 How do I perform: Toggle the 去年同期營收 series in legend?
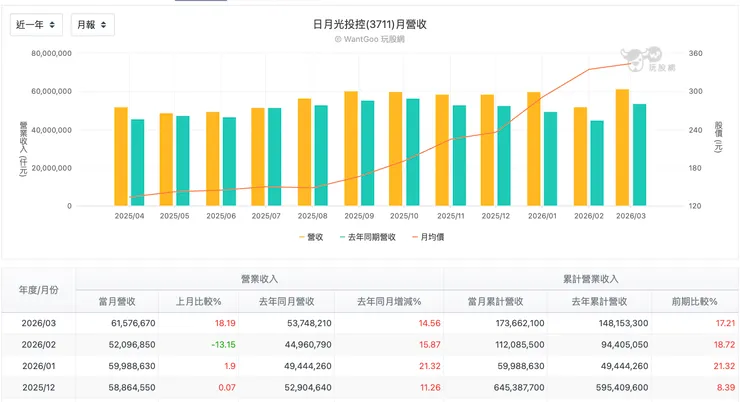click(368, 237)
